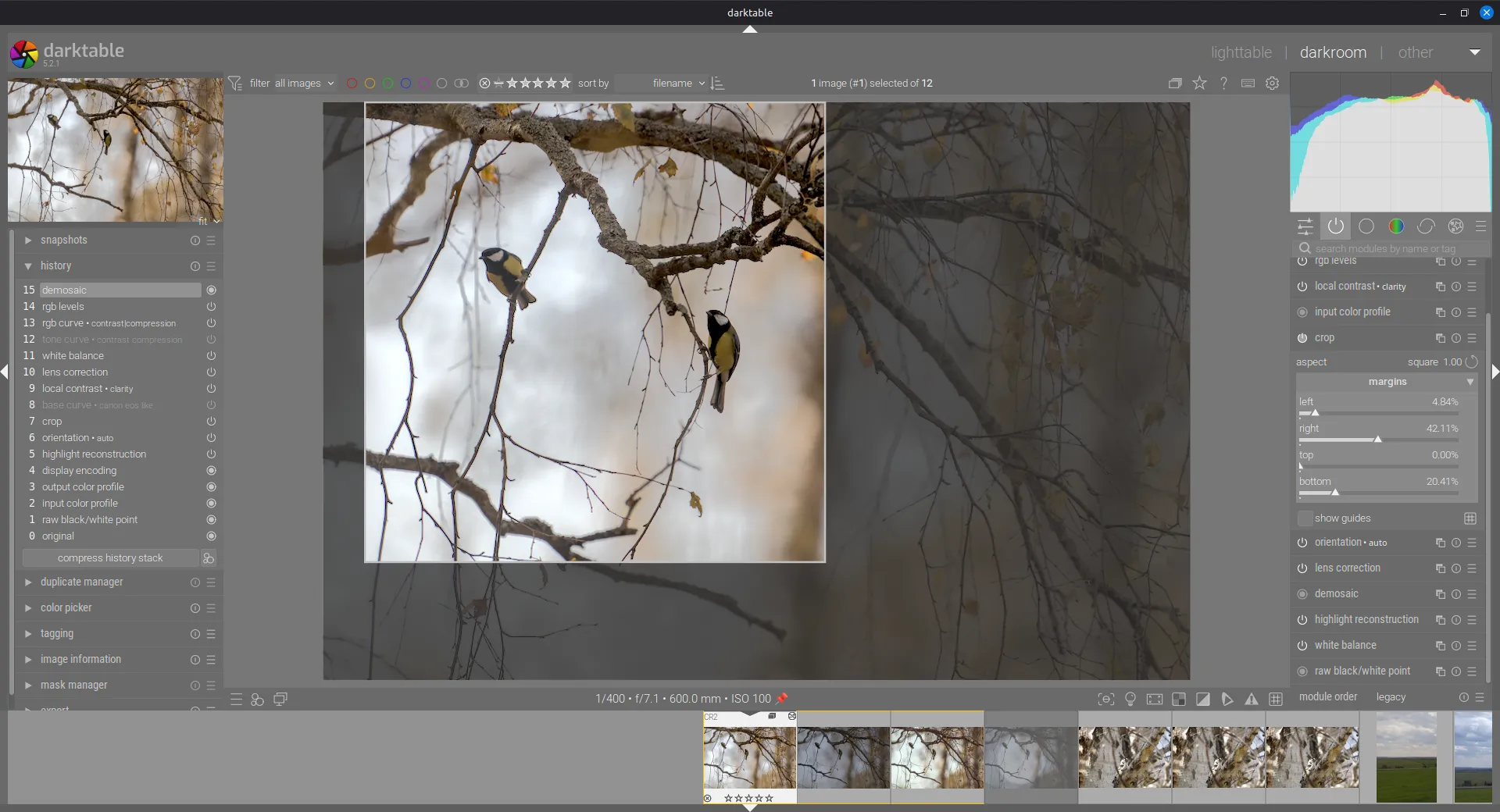Open the help question mark icon
This screenshot has width=1500, height=812.
(x=1223, y=83)
